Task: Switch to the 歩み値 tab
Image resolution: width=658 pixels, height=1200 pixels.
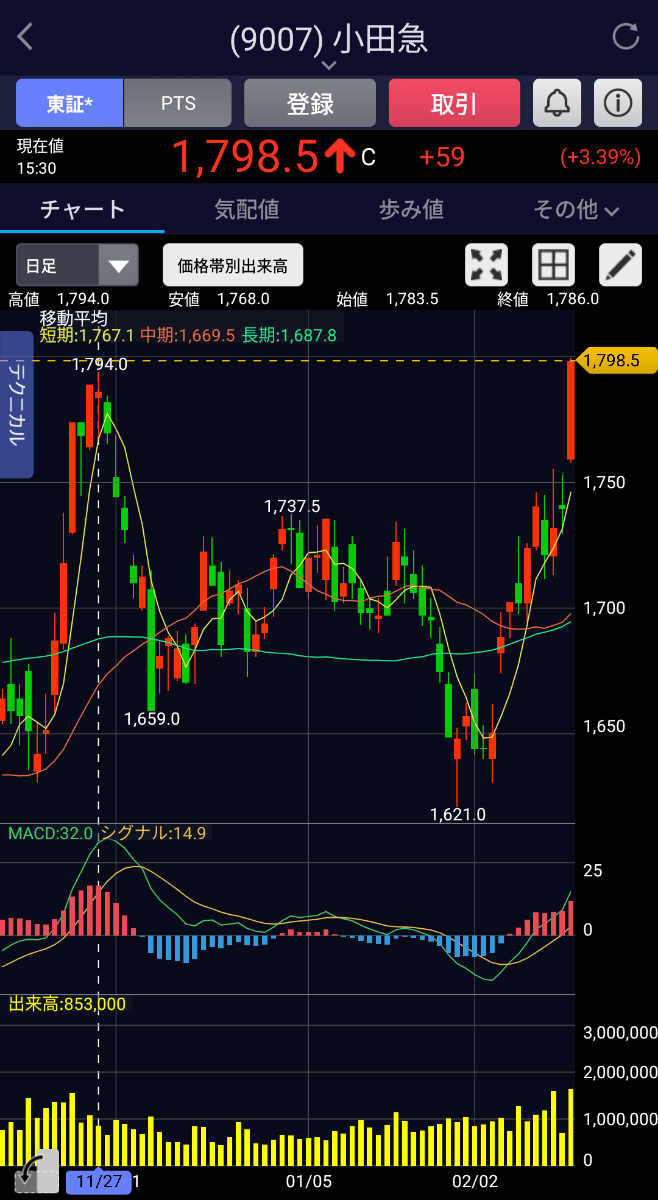Action: pos(411,209)
